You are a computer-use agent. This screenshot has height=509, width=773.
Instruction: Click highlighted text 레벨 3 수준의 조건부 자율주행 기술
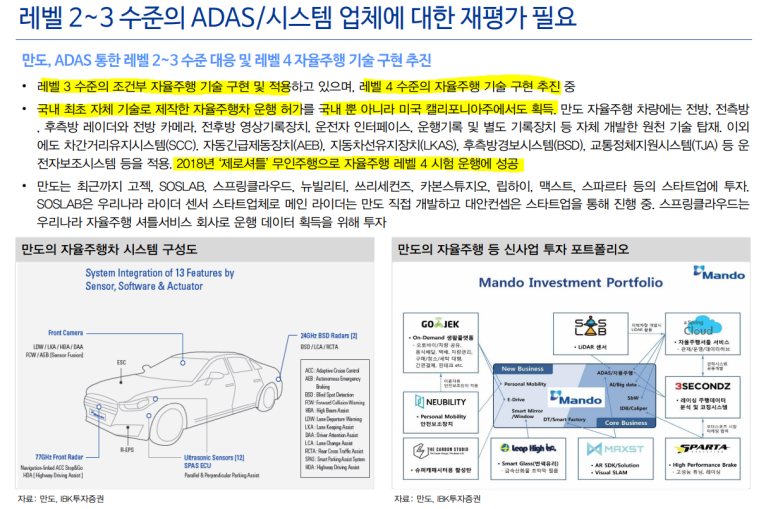tap(164, 87)
